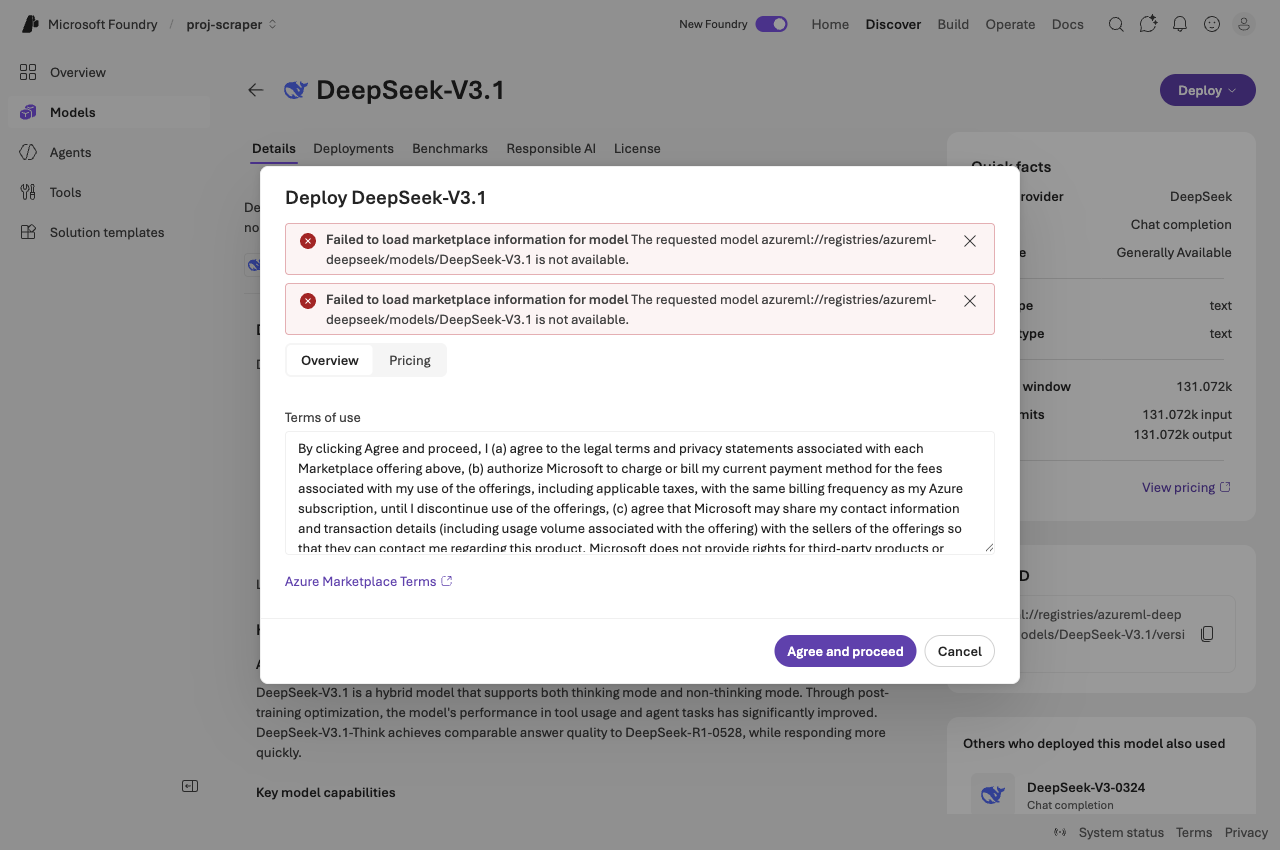Screen dimensions: 1280x850
Task: Open the Deploy dropdown button
Action: point(1207,90)
